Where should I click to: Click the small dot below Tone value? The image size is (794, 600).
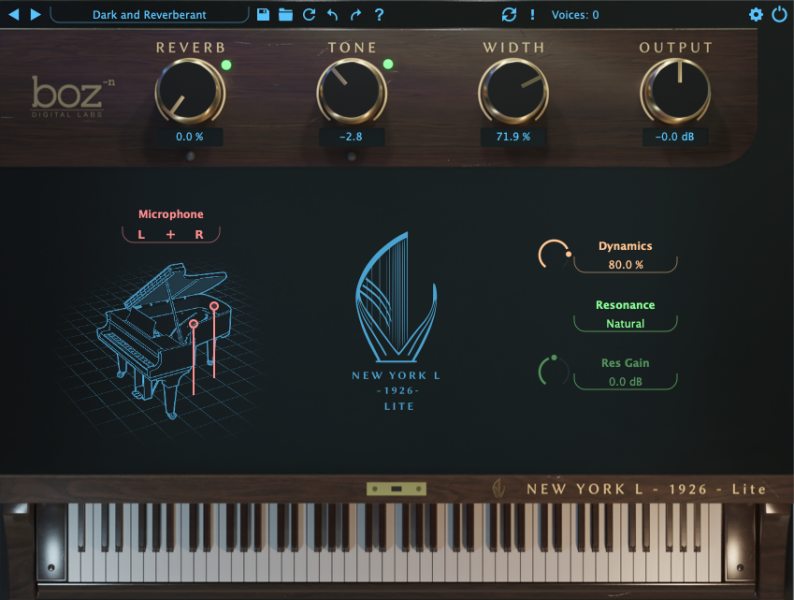click(x=351, y=156)
